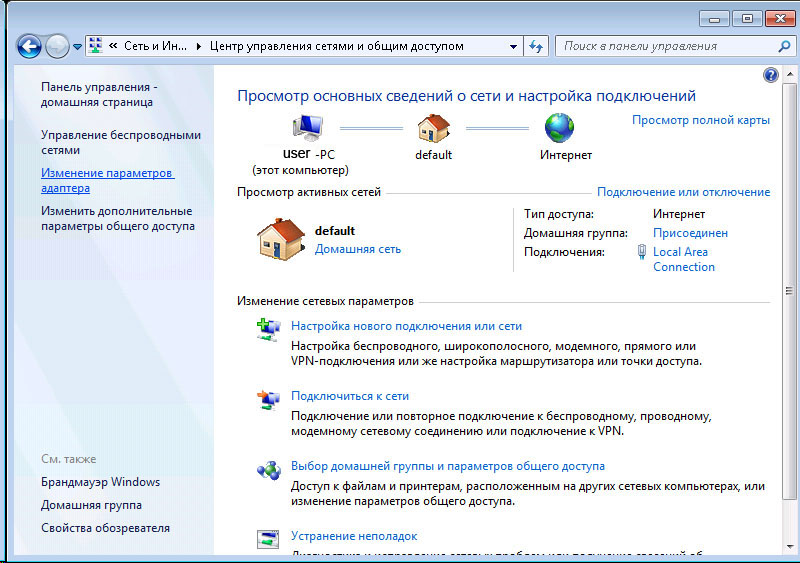This screenshot has height=563, width=800.
Task: Open help via the blue question mark
Action: (x=770, y=76)
